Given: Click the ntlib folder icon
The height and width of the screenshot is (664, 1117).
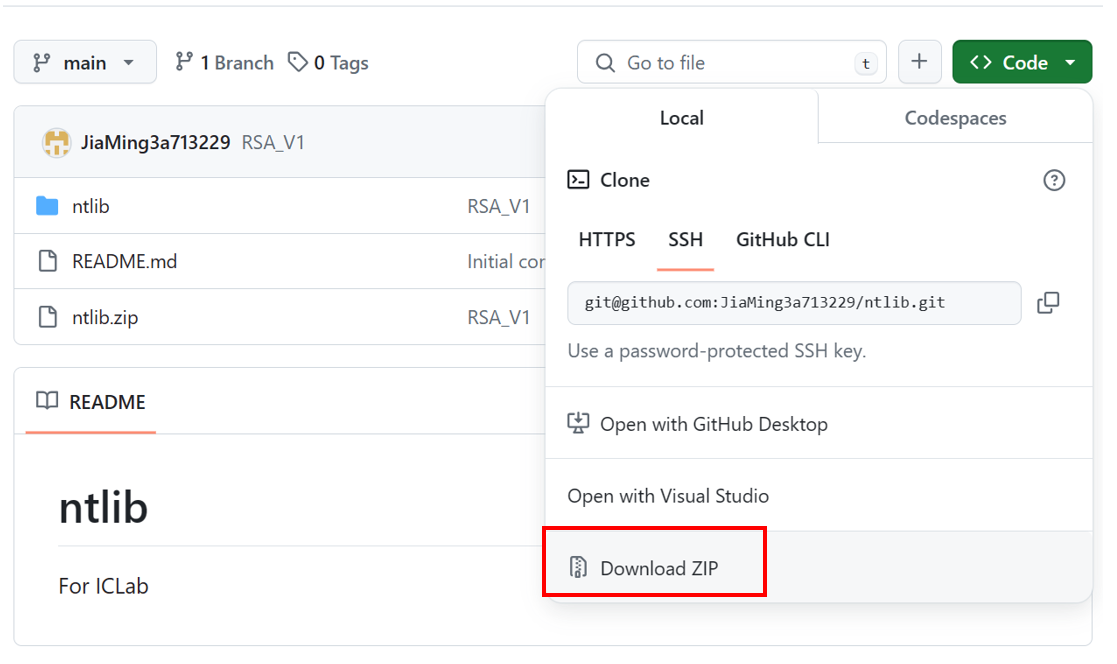Looking at the screenshot, I should tap(47, 206).
